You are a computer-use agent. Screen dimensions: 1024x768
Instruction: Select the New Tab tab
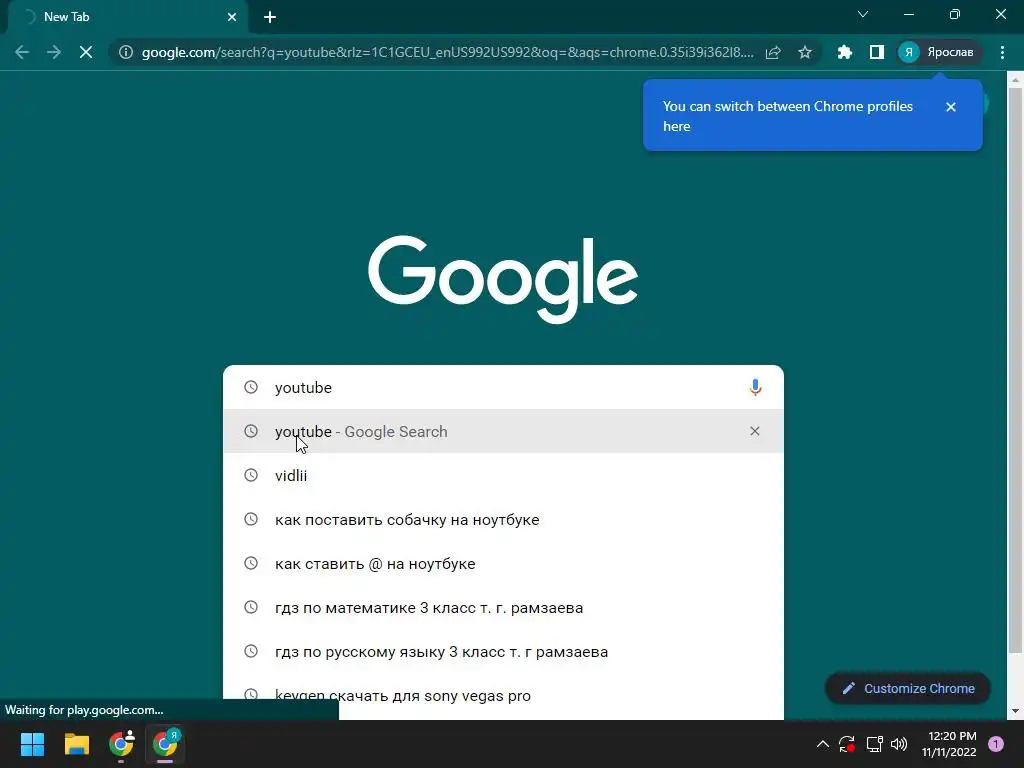tap(127, 17)
